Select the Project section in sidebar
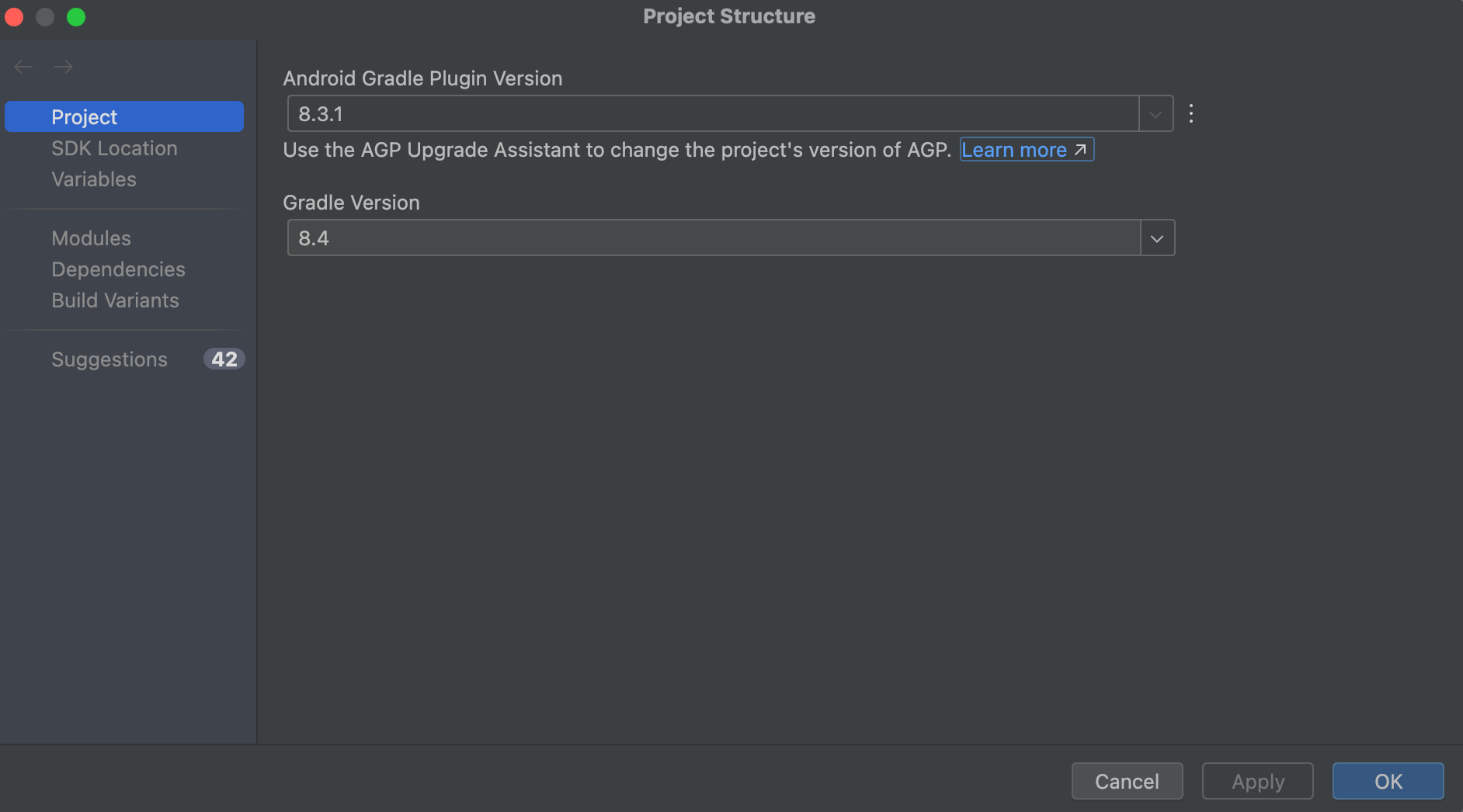Viewport: 1463px width, 812px height. pyautogui.click(x=124, y=116)
